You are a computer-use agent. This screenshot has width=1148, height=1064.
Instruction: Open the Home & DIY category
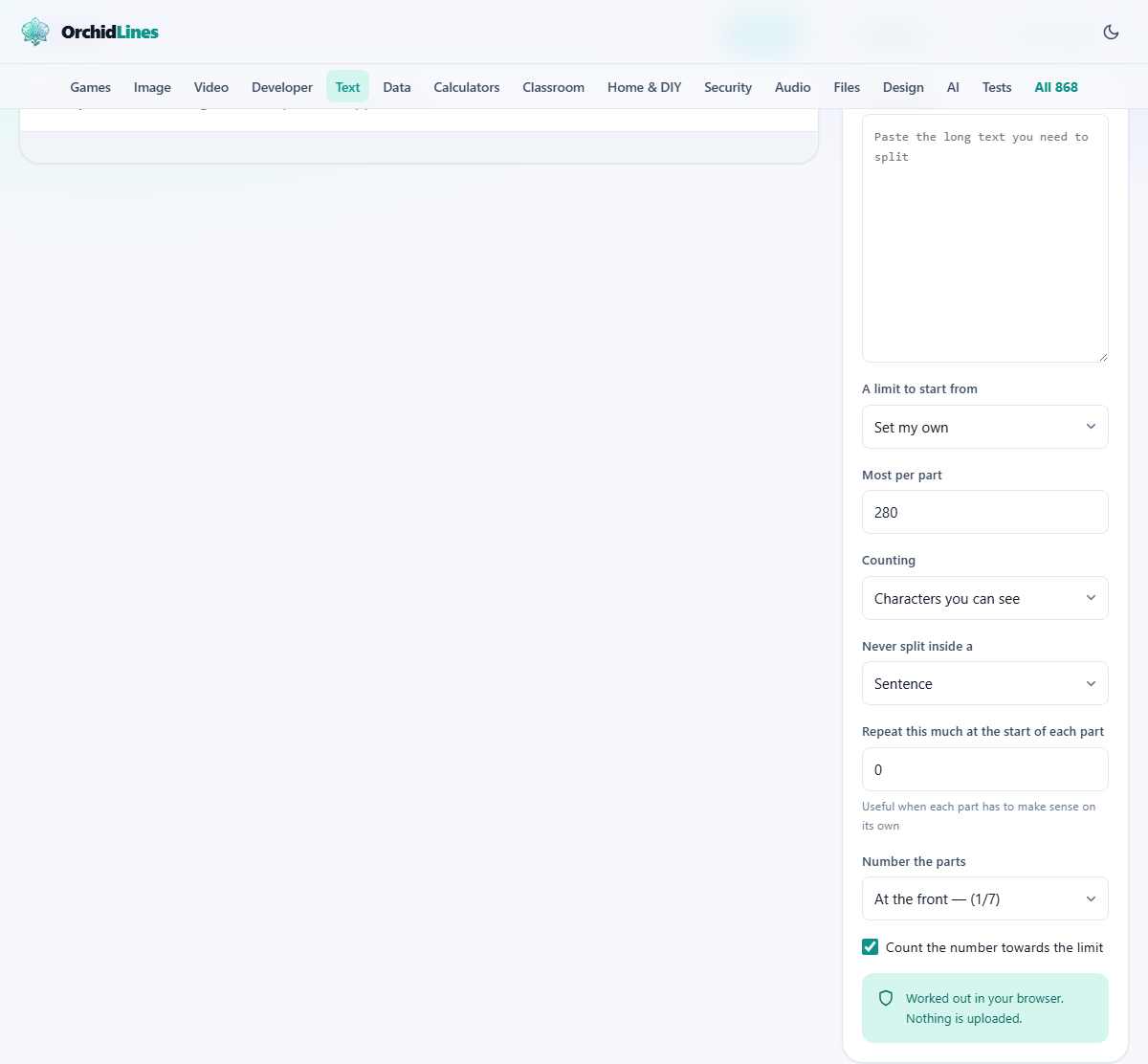[645, 87]
